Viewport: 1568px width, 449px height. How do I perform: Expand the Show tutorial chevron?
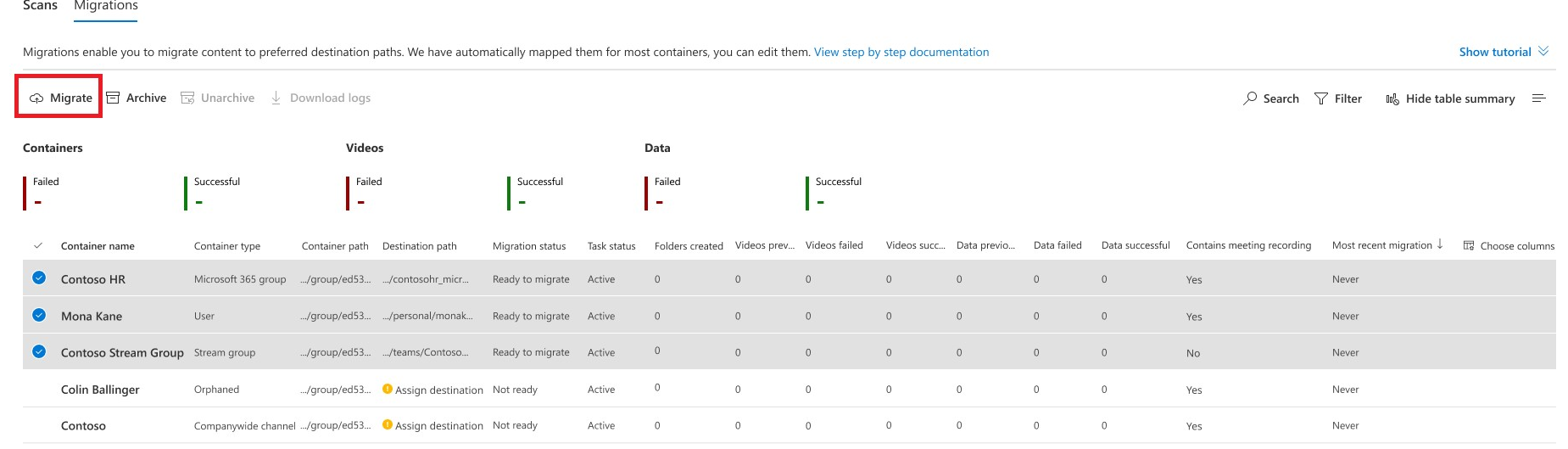[x=1543, y=51]
